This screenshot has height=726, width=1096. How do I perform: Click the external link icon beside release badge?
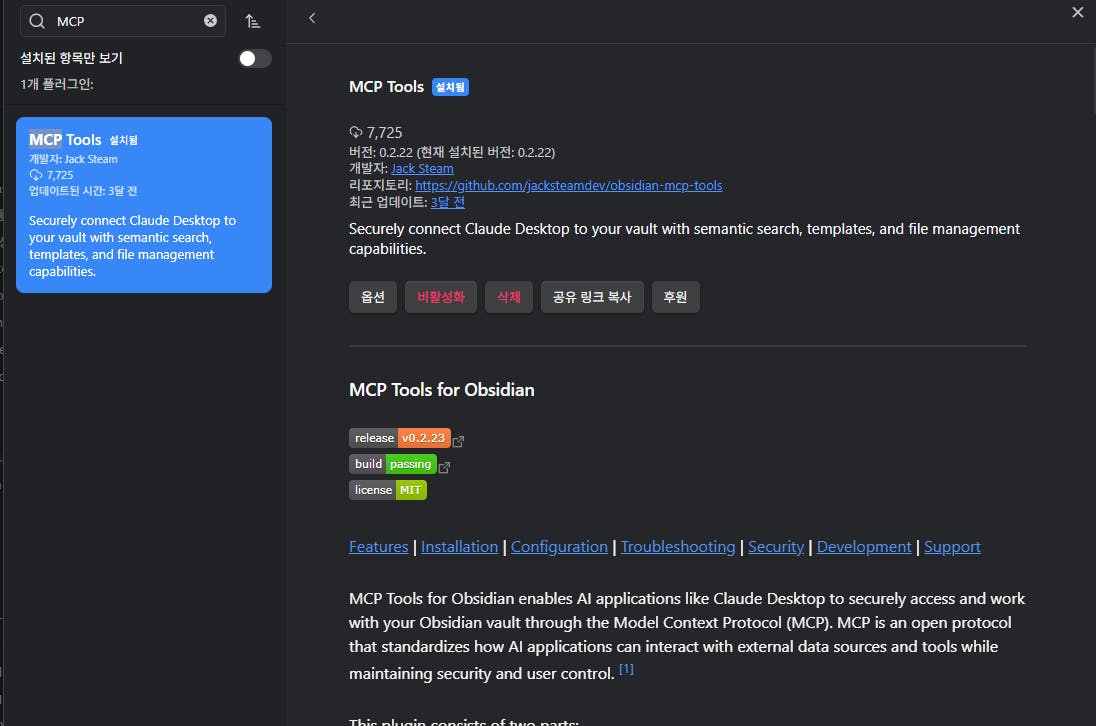(459, 441)
